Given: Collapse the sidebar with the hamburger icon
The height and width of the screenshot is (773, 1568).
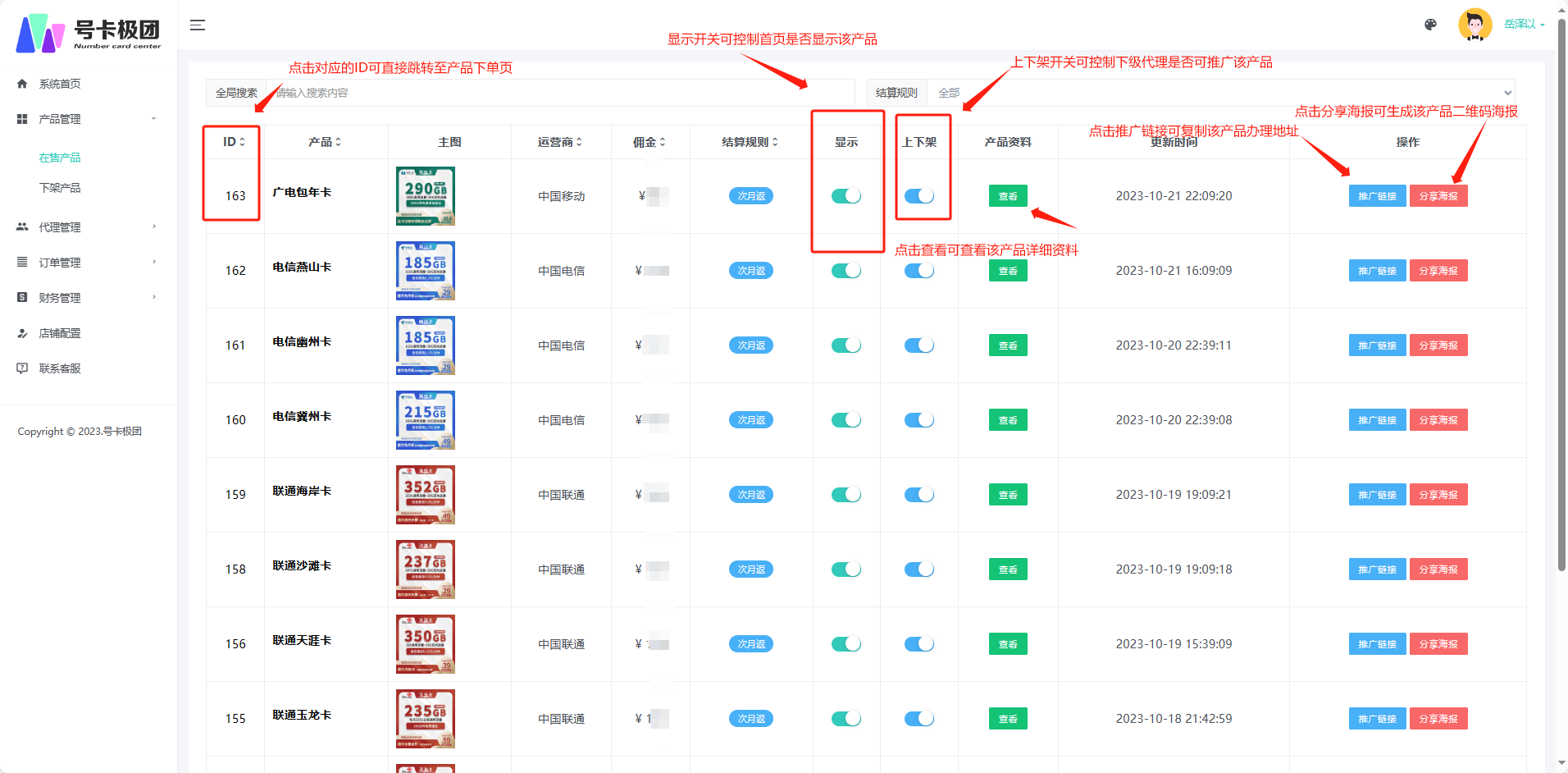Looking at the screenshot, I should pyautogui.click(x=198, y=25).
